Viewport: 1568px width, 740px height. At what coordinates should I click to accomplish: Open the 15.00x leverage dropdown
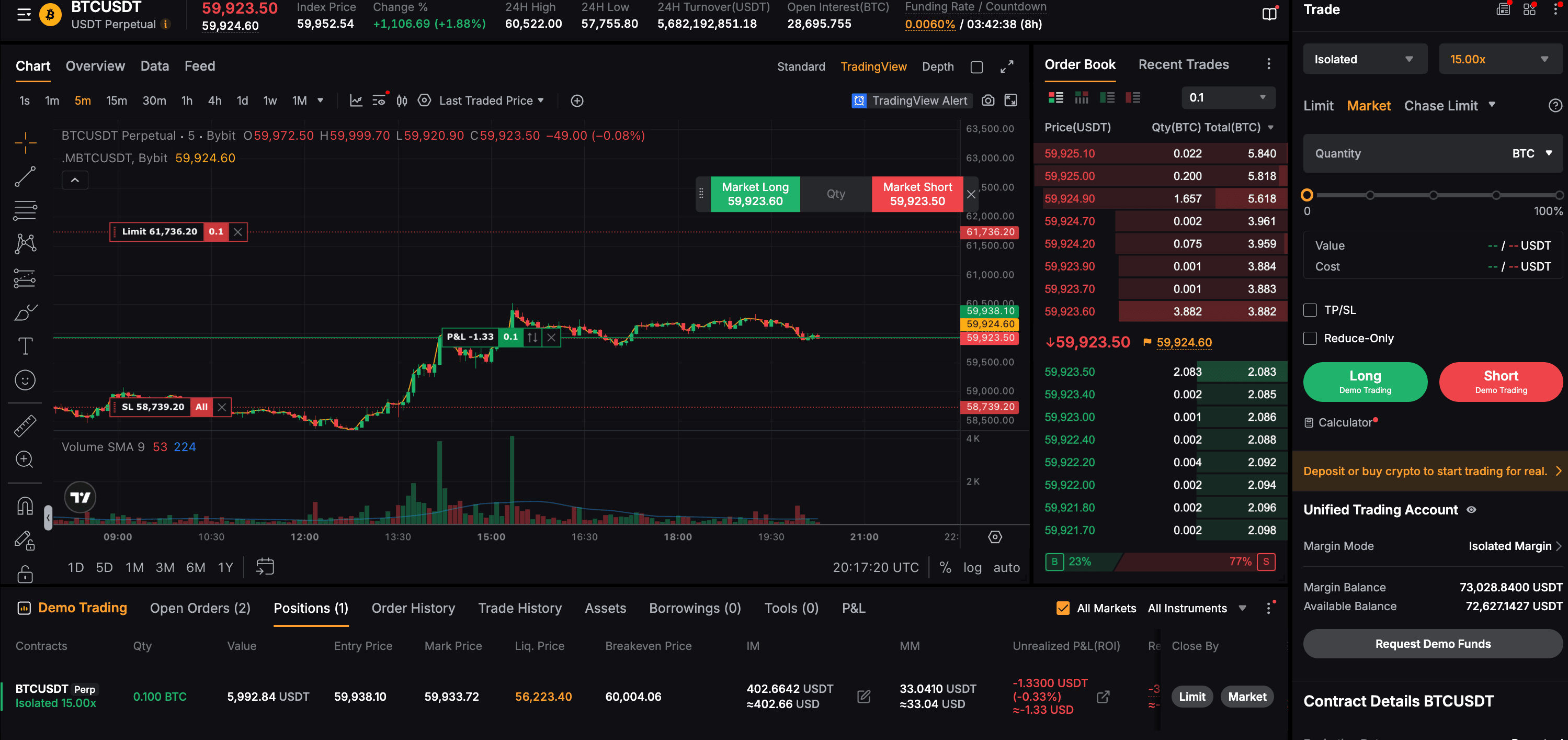(1501, 59)
